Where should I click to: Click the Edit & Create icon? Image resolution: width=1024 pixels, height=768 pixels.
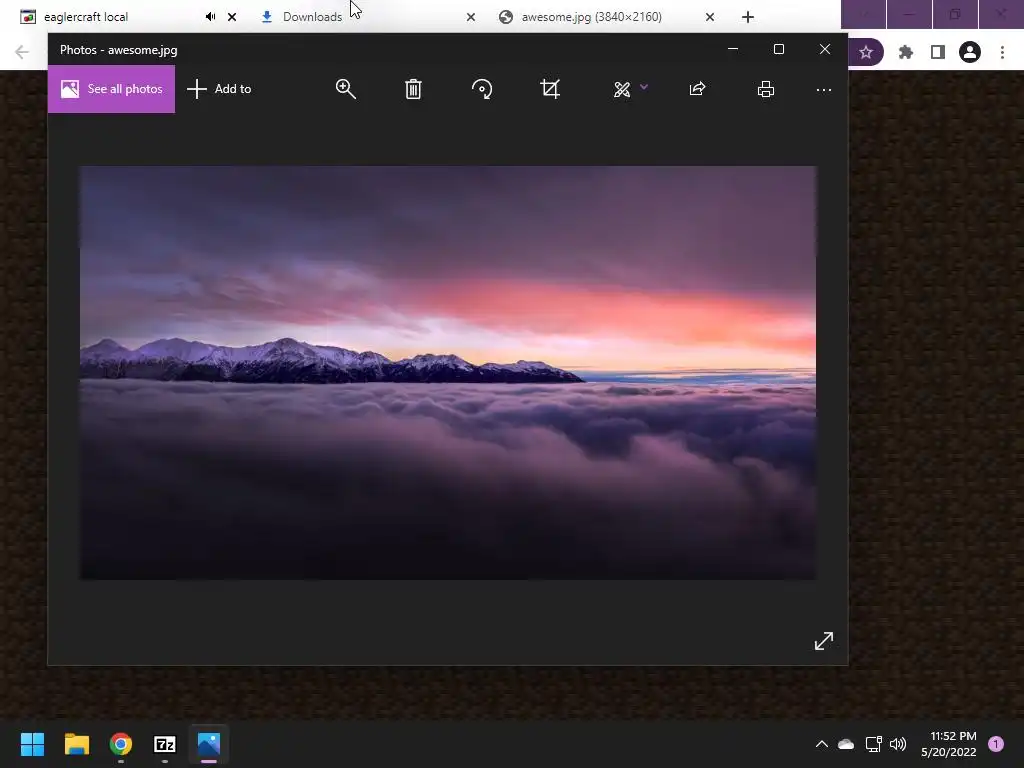tap(622, 89)
